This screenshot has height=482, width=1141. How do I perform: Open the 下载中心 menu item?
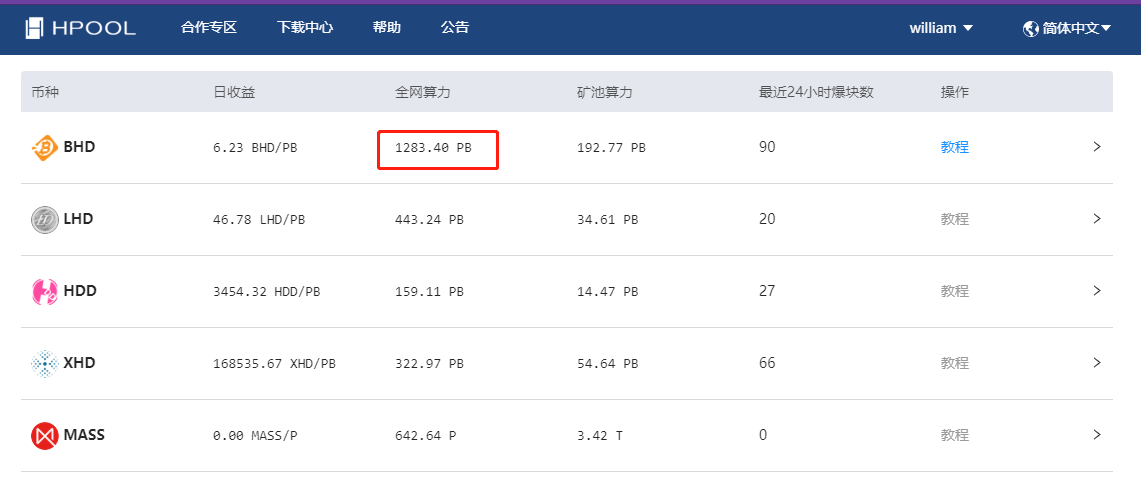pyautogui.click(x=305, y=28)
